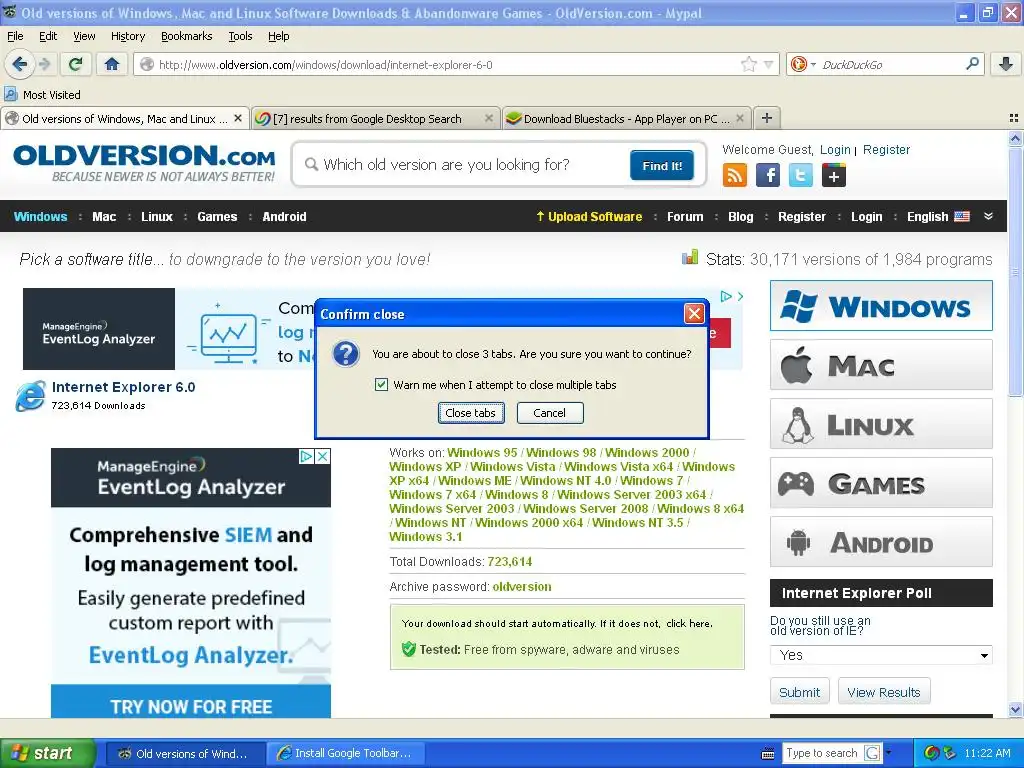
Task: Click the Google Desktop tray icon
Action: tap(932, 753)
